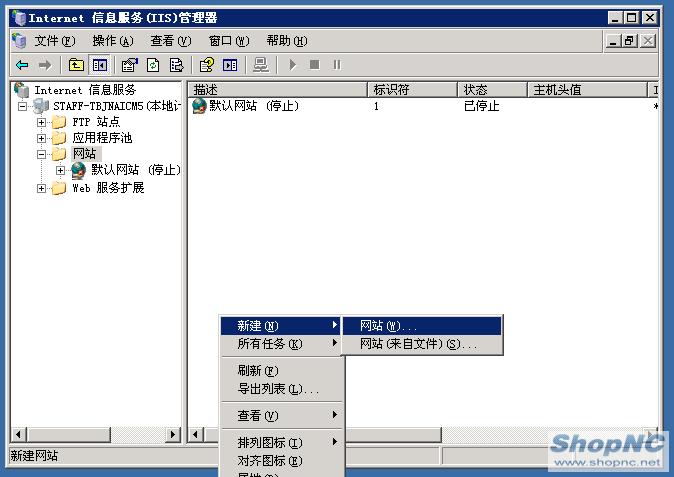This screenshot has width=674, height=477.
Task: Click the tree pane horizontal scrollbar thumb
Action: 68,434
